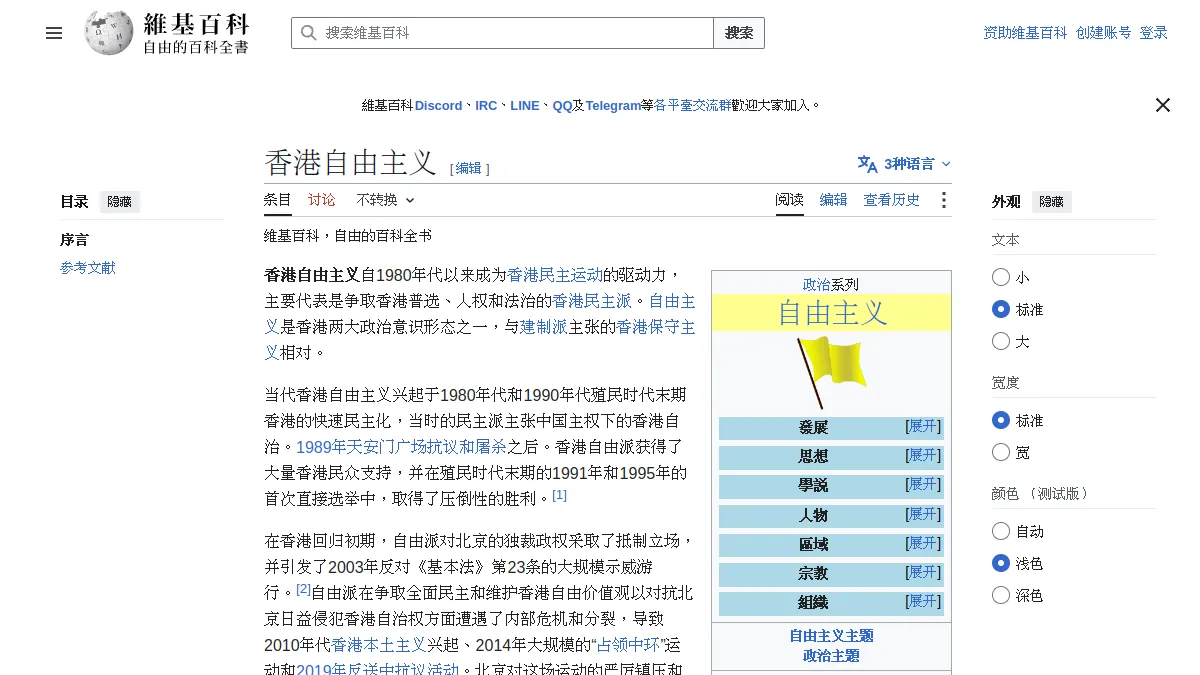Screen dimensions: 1200x675
Task: Select light color mode 浅色
Action: (1001, 563)
